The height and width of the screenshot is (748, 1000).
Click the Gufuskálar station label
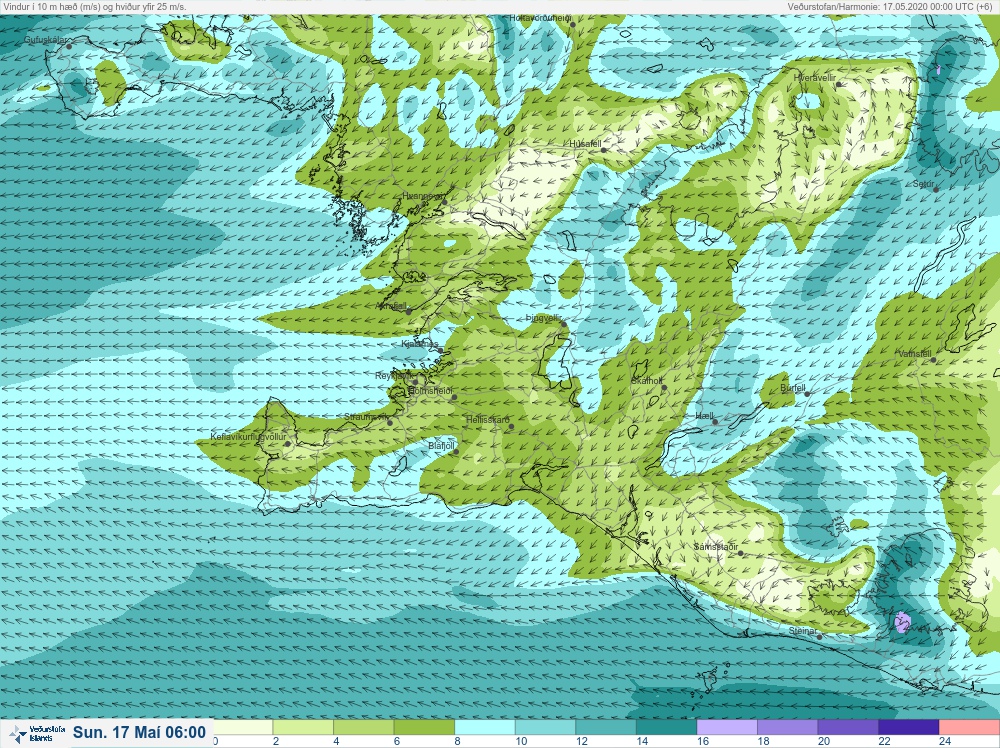coord(45,40)
